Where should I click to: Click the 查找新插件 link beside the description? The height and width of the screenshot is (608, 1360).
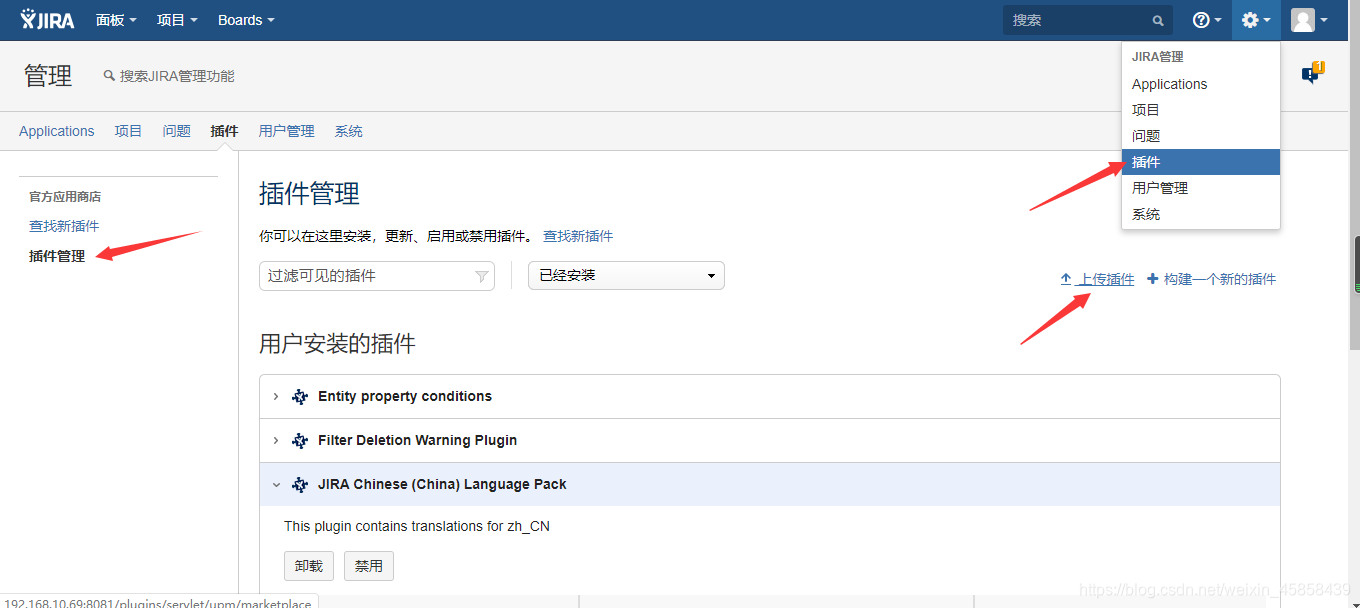point(578,236)
